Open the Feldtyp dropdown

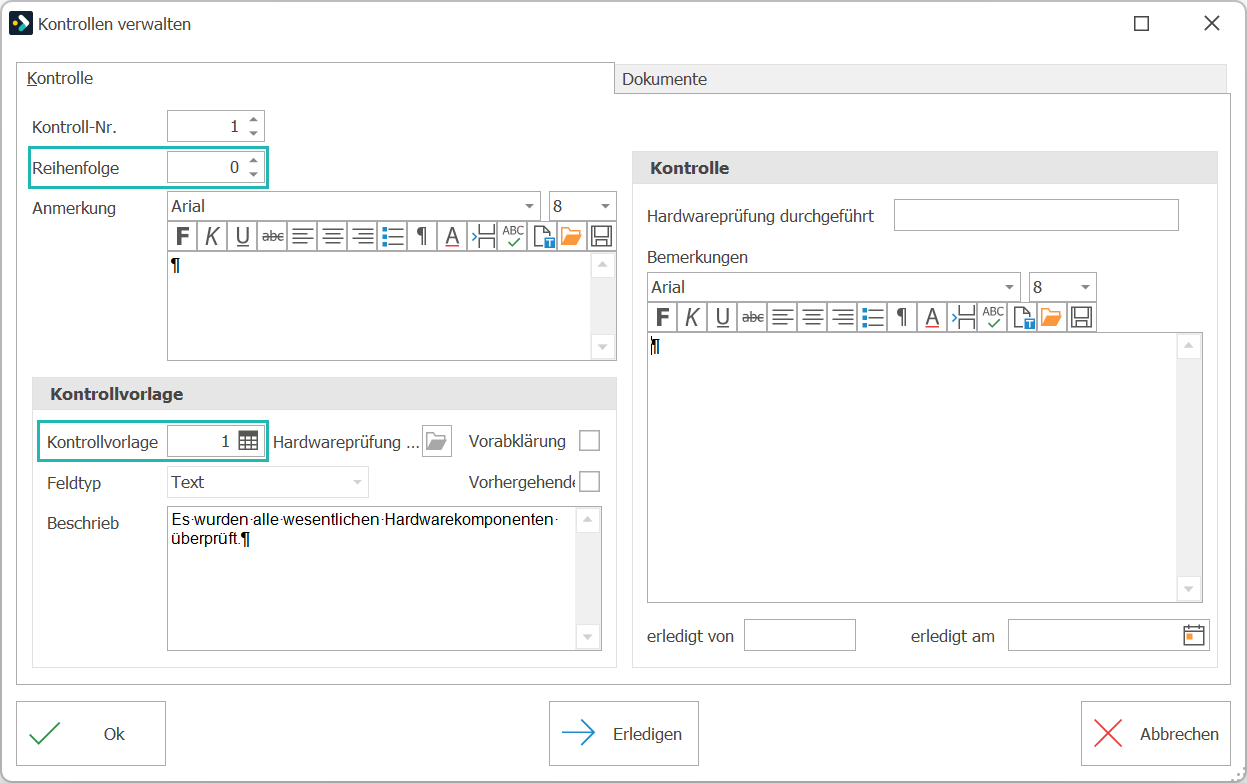click(x=268, y=482)
